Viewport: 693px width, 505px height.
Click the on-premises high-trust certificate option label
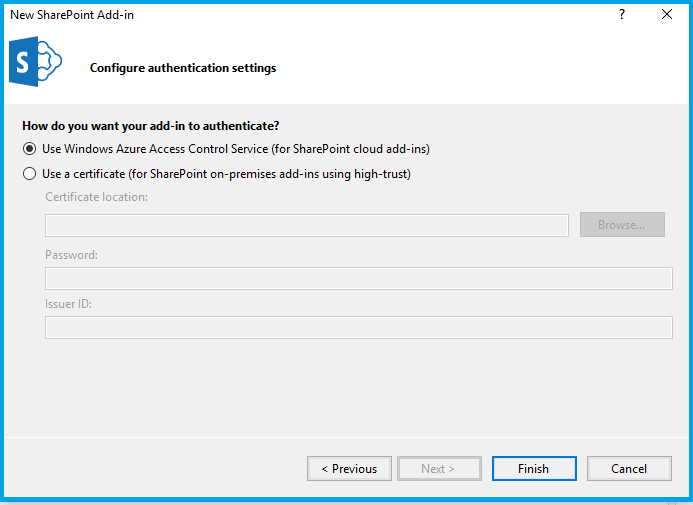tap(226, 174)
